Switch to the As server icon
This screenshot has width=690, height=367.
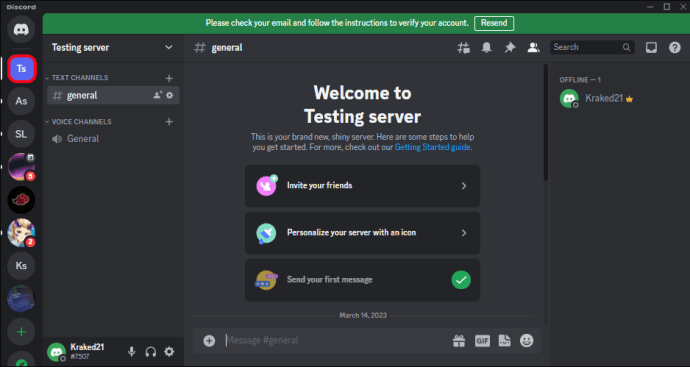[21, 101]
